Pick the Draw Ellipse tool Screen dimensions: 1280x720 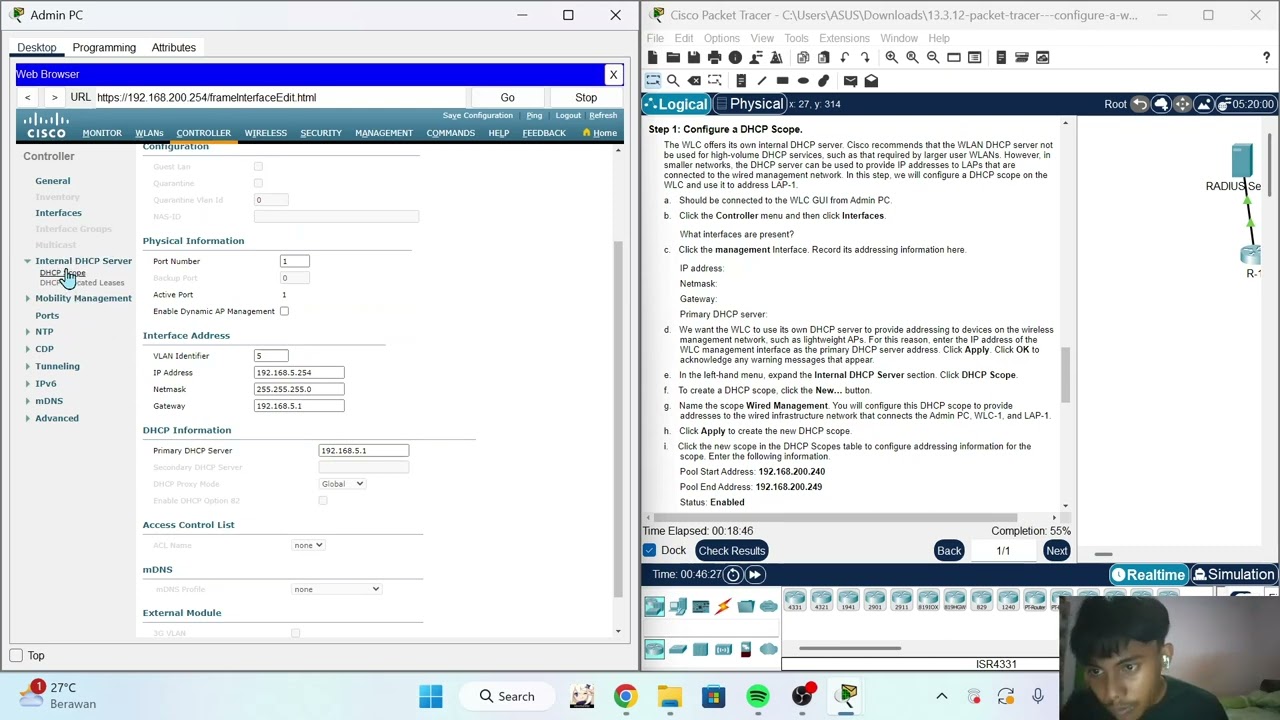pyautogui.click(x=803, y=81)
